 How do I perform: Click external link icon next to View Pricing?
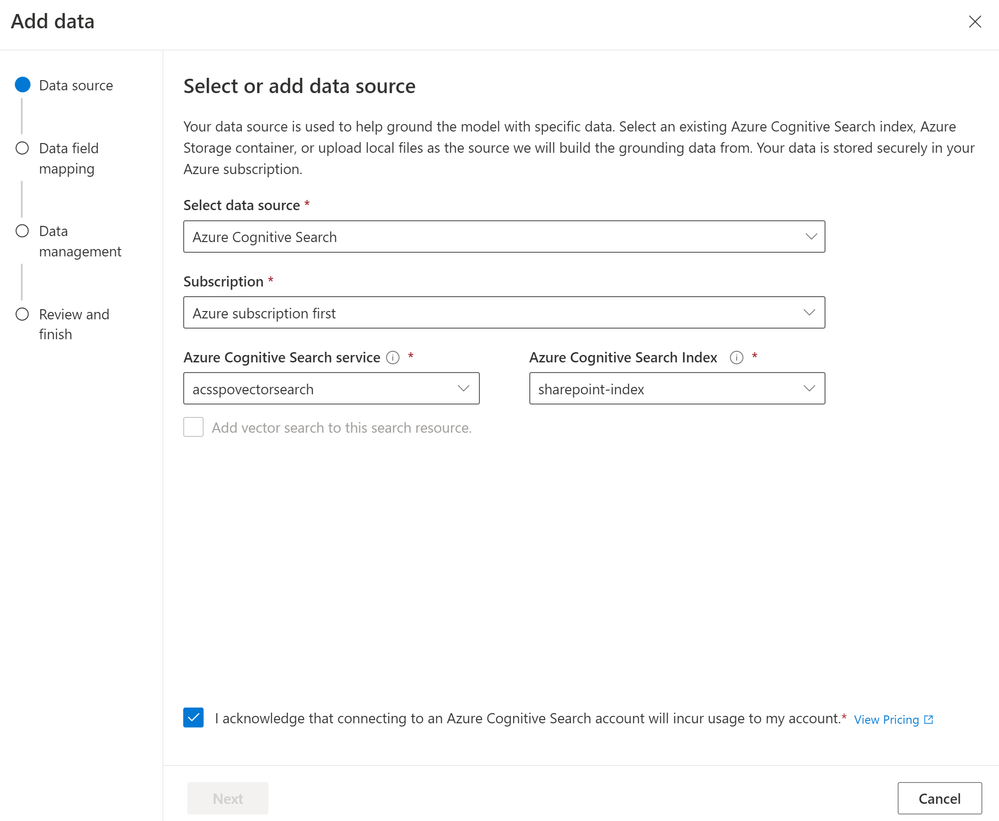[x=929, y=719]
